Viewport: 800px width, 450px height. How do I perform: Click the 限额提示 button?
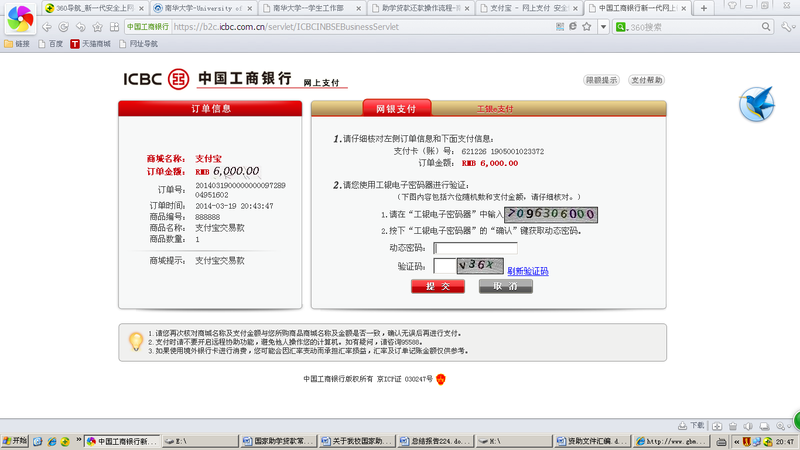tap(602, 80)
